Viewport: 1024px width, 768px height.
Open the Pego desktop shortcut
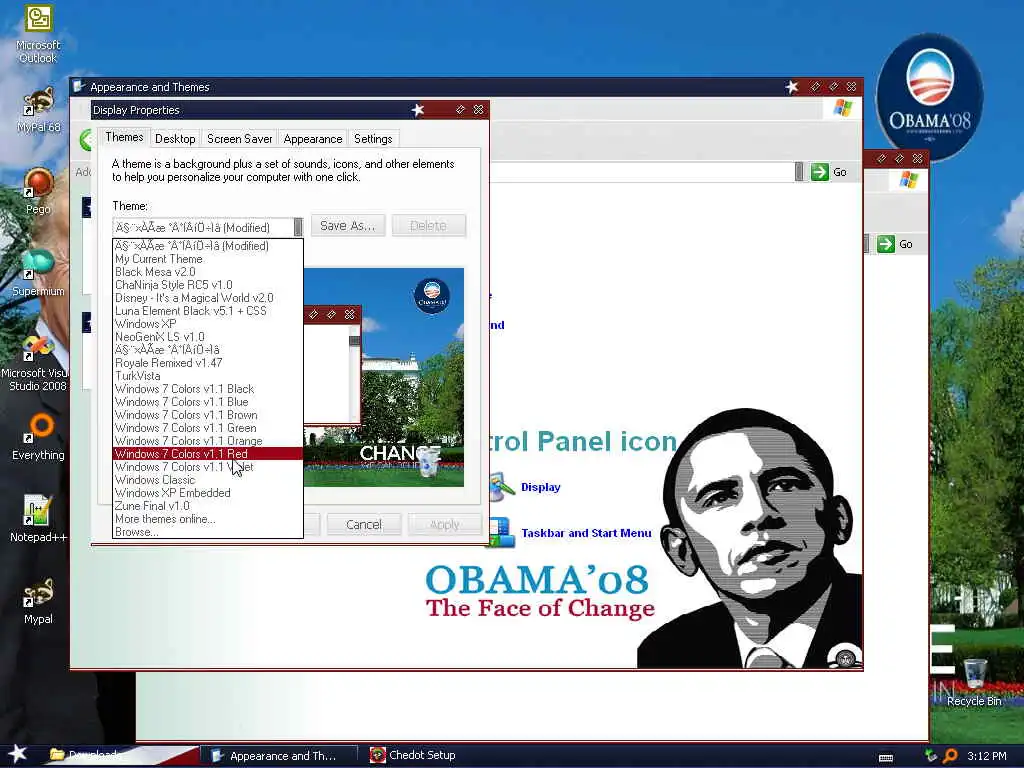pos(38,191)
